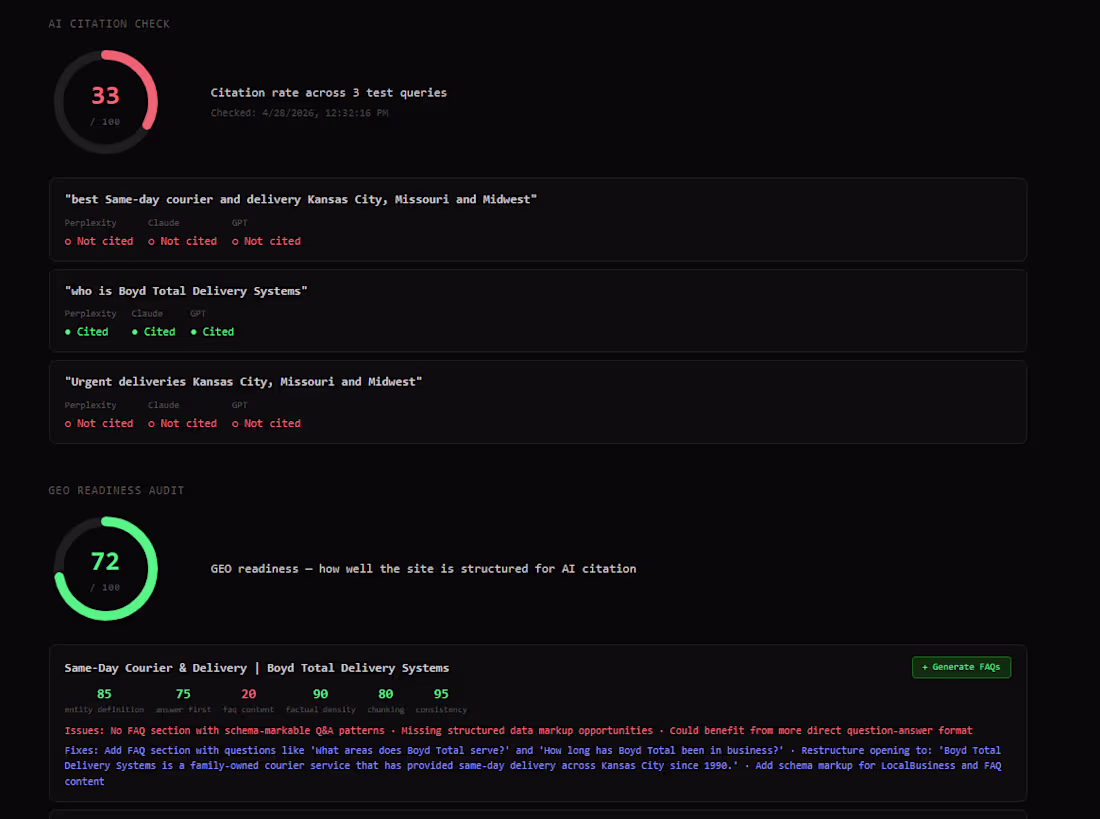Click the 90 factual density score
Image resolution: width=1100 pixels, height=819 pixels.
[321, 694]
